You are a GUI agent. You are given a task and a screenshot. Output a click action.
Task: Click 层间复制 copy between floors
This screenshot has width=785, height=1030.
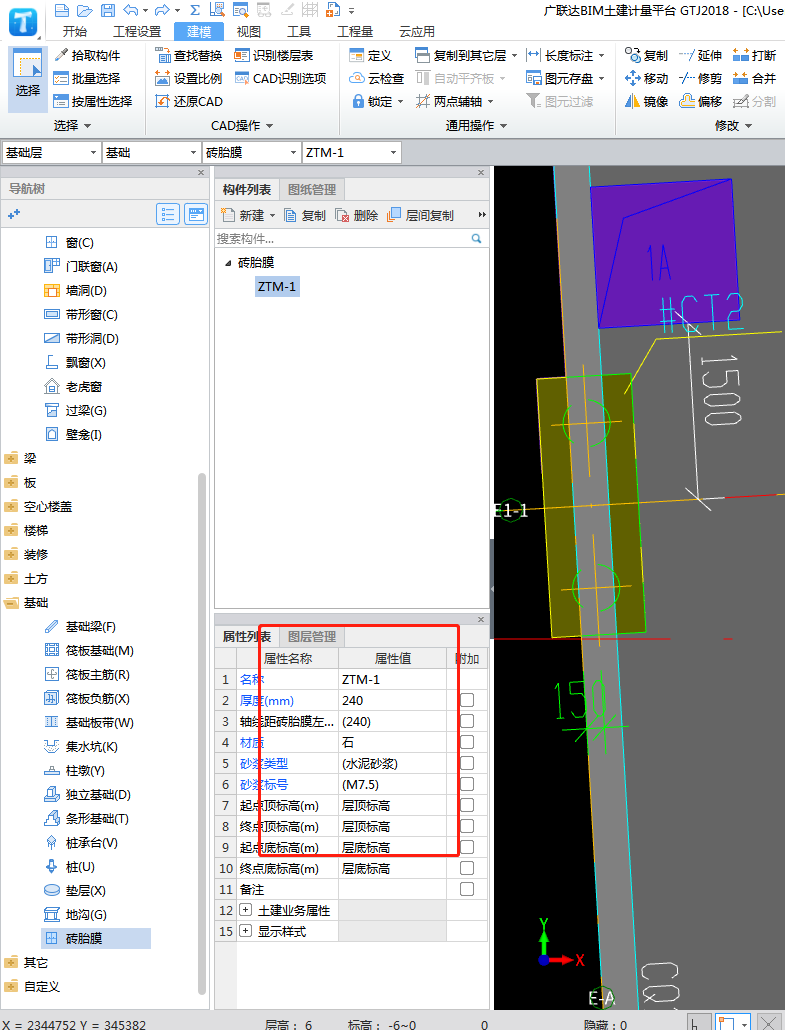tap(420, 215)
